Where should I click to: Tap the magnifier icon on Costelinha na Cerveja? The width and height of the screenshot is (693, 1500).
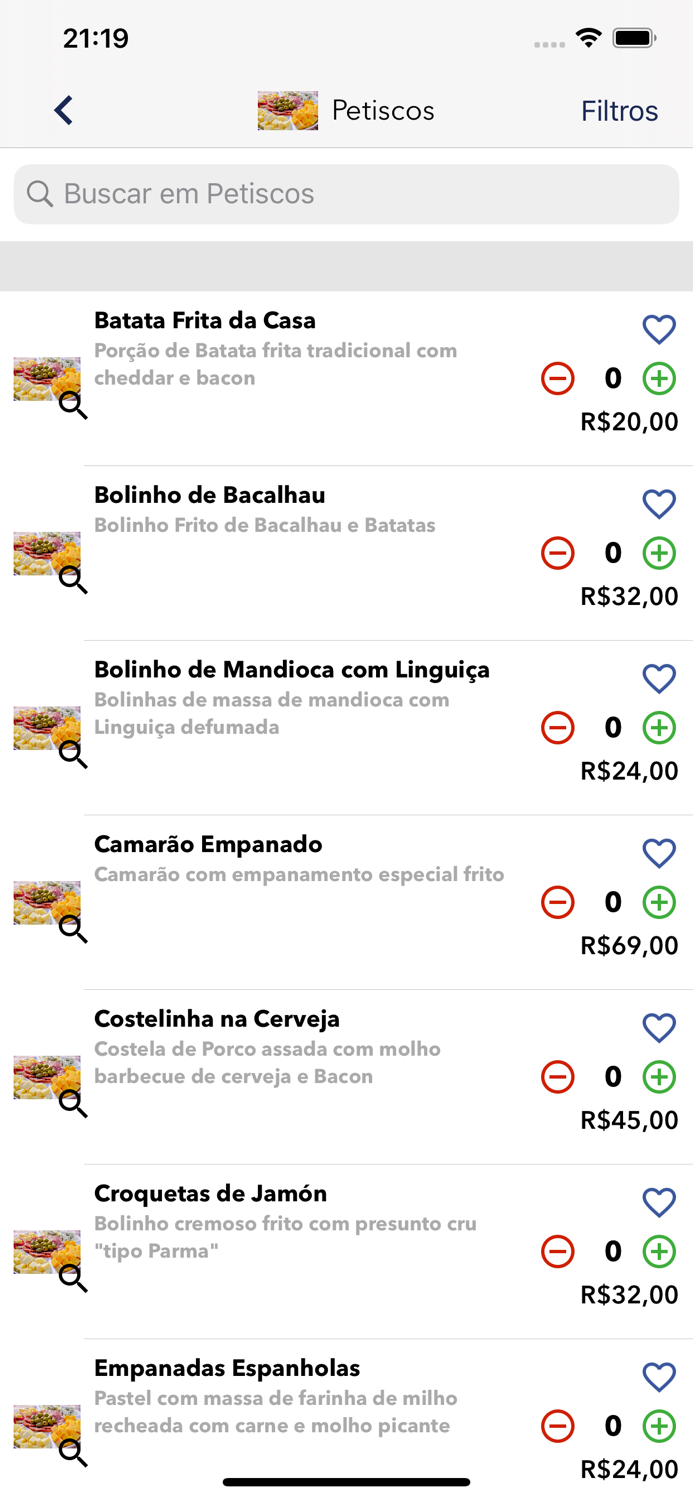coord(73,1105)
